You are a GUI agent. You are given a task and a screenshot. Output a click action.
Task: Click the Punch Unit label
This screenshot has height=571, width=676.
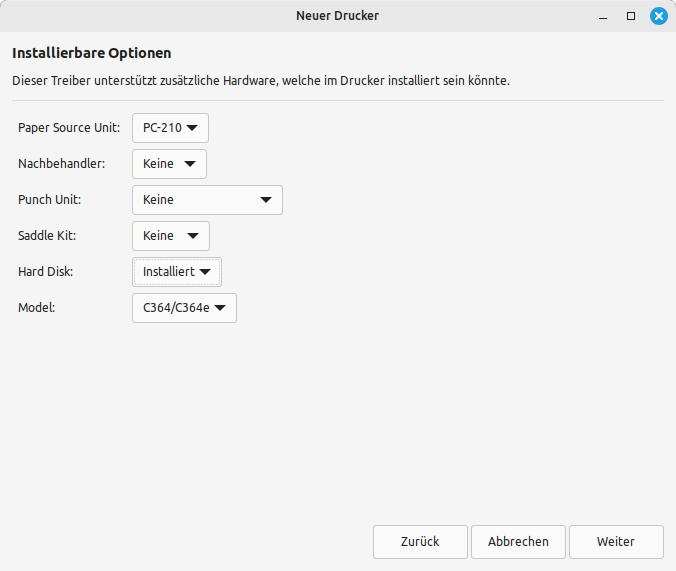(50, 200)
